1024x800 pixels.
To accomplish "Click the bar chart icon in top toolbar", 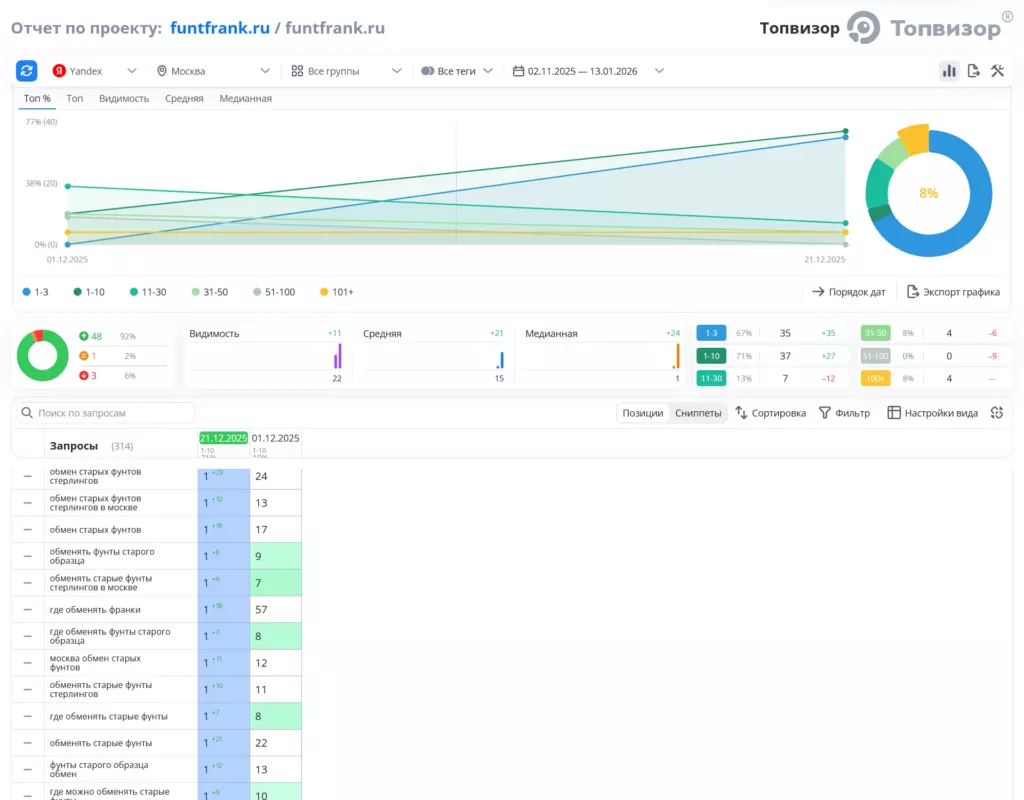I will (x=949, y=71).
